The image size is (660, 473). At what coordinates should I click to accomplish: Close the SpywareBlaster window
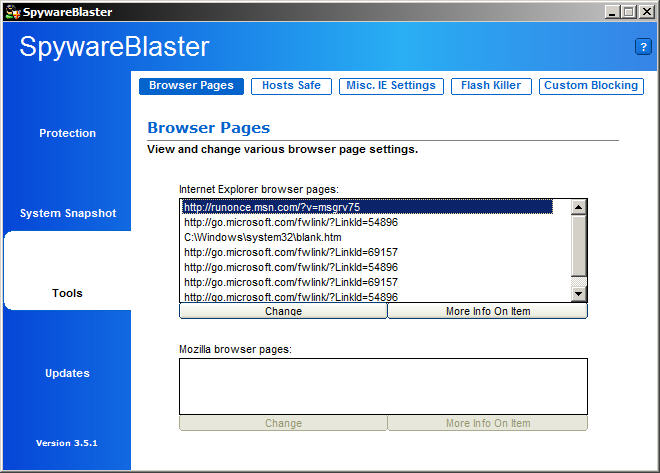point(646,12)
